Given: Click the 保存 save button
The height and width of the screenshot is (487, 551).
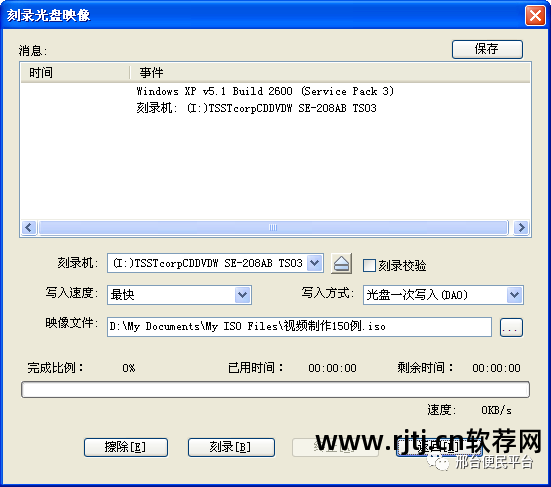Looking at the screenshot, I should (487, 49).
